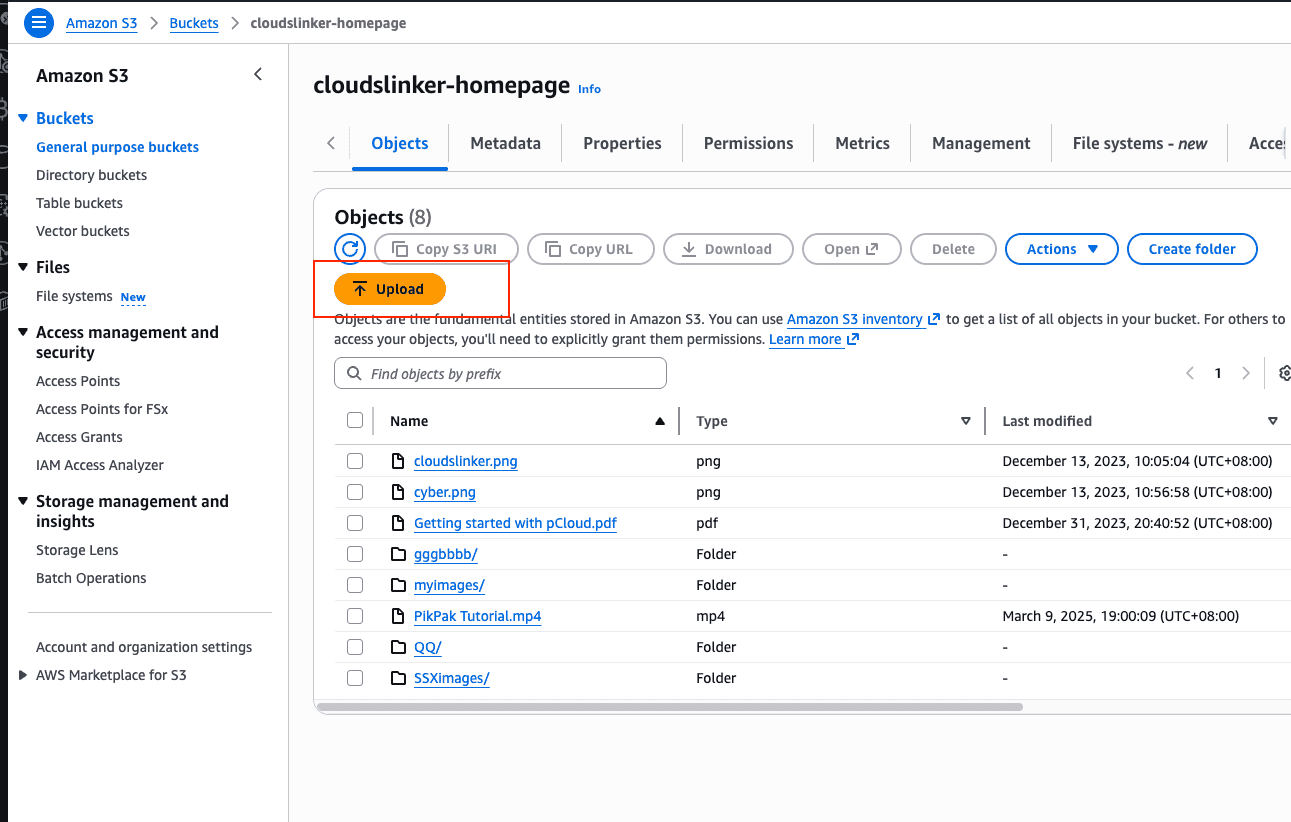Select the checkbox next to PikPak Tutorial.mp4
This screenshot has width=1291, height=822.
point(355,616)
